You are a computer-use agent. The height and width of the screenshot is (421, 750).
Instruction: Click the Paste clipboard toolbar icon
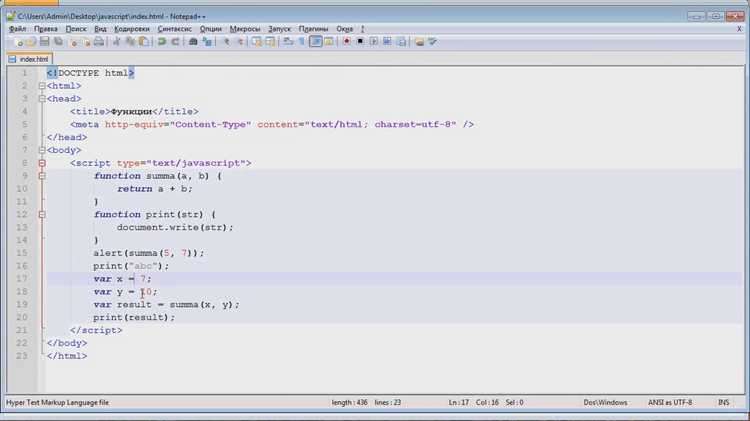(x=143, y=42)
